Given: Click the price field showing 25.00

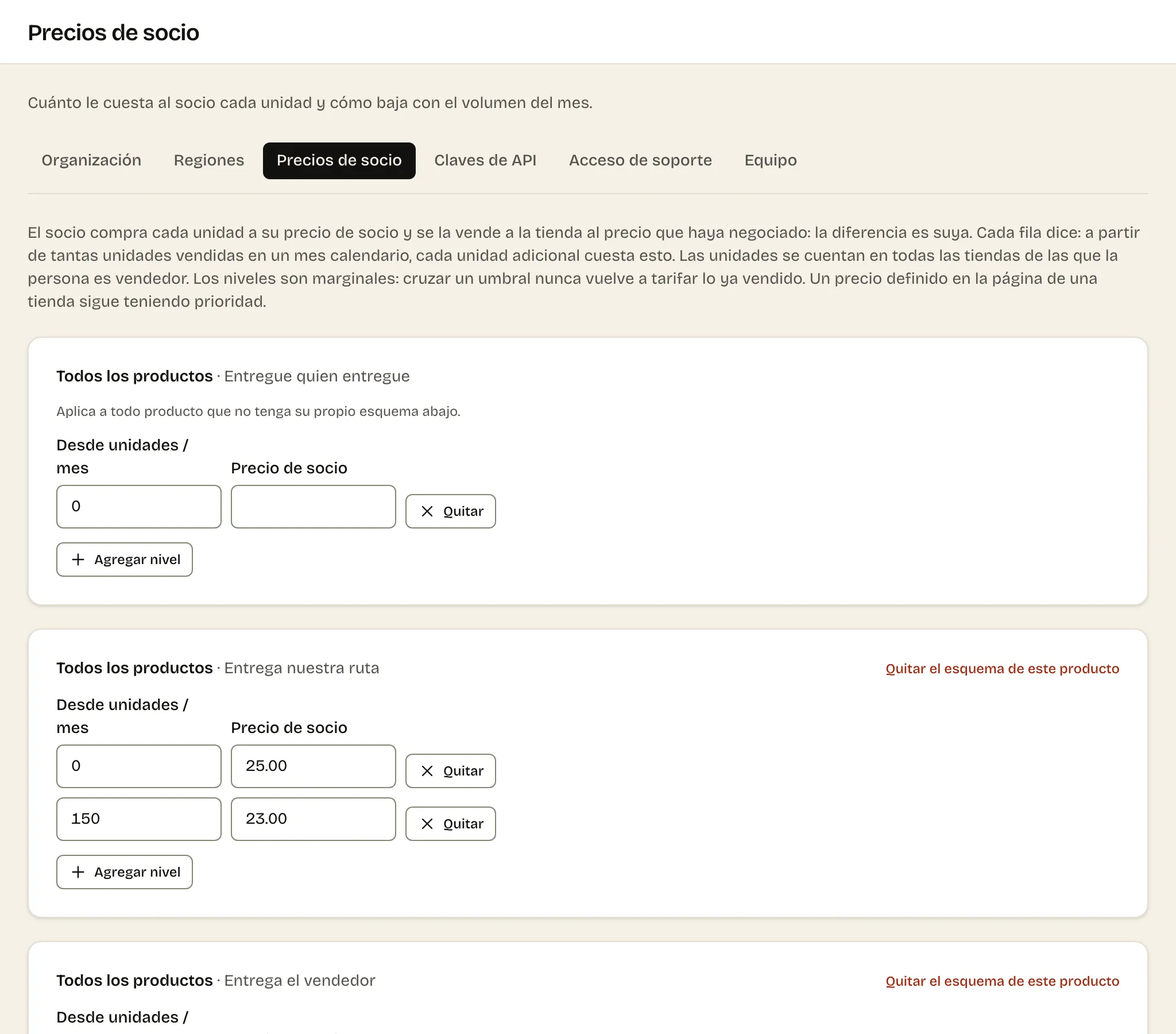Looking at the screenshot, I should 313,766.
